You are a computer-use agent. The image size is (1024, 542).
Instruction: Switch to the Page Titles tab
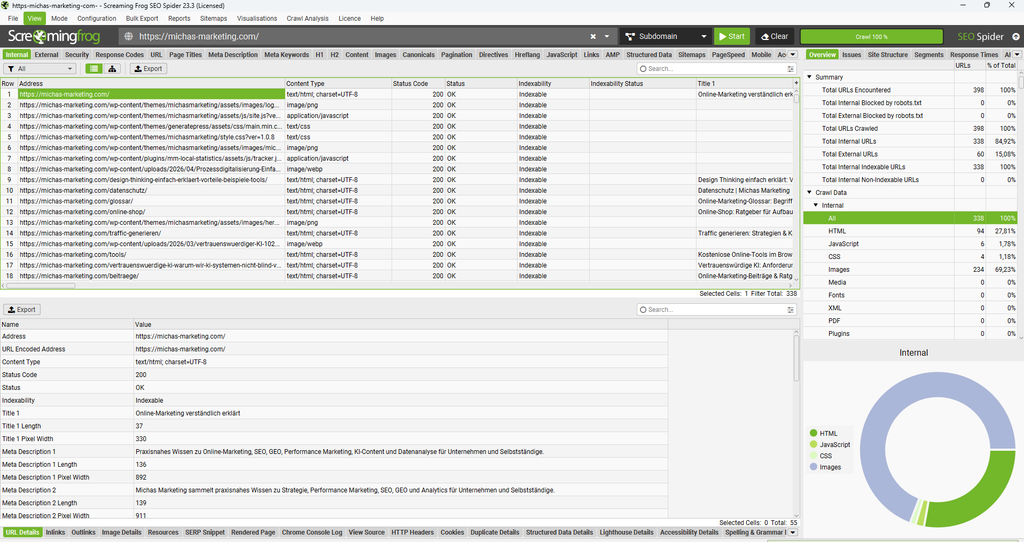point(185,55)
